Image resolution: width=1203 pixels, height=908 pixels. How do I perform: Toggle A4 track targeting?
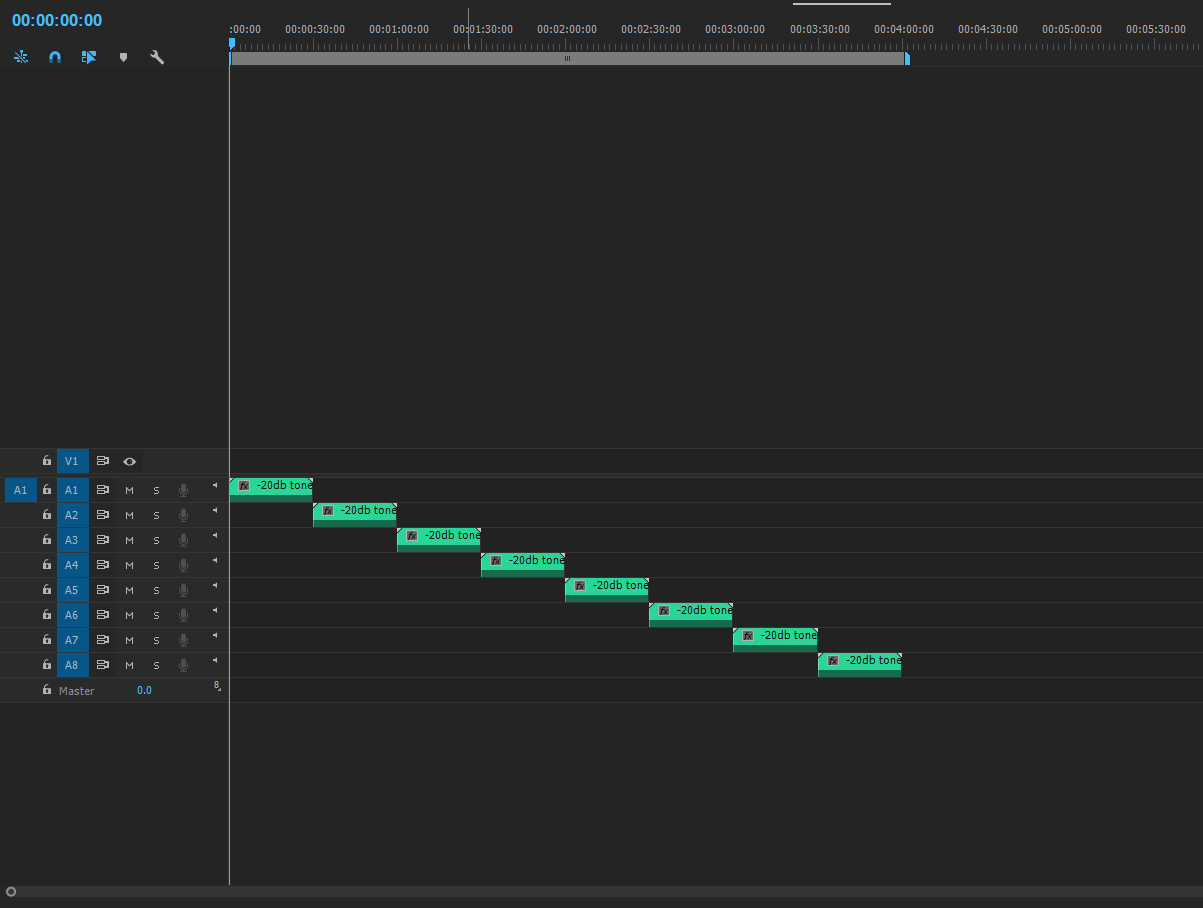coord(72,565)
